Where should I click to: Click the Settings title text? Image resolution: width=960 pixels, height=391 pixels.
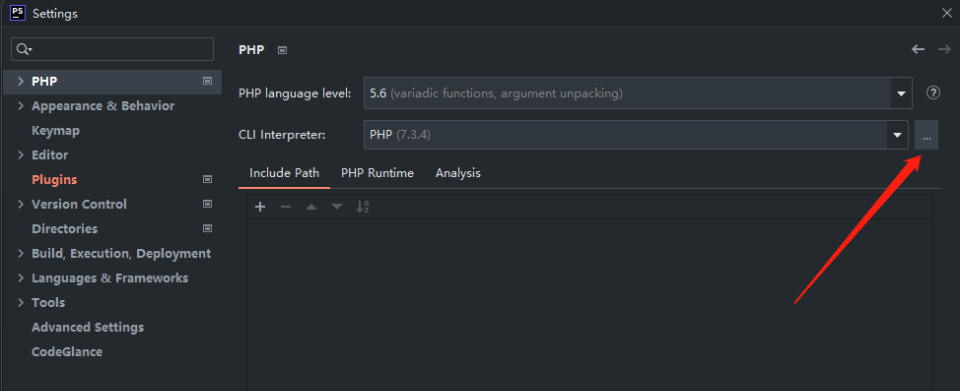click(x=54, y=13)
